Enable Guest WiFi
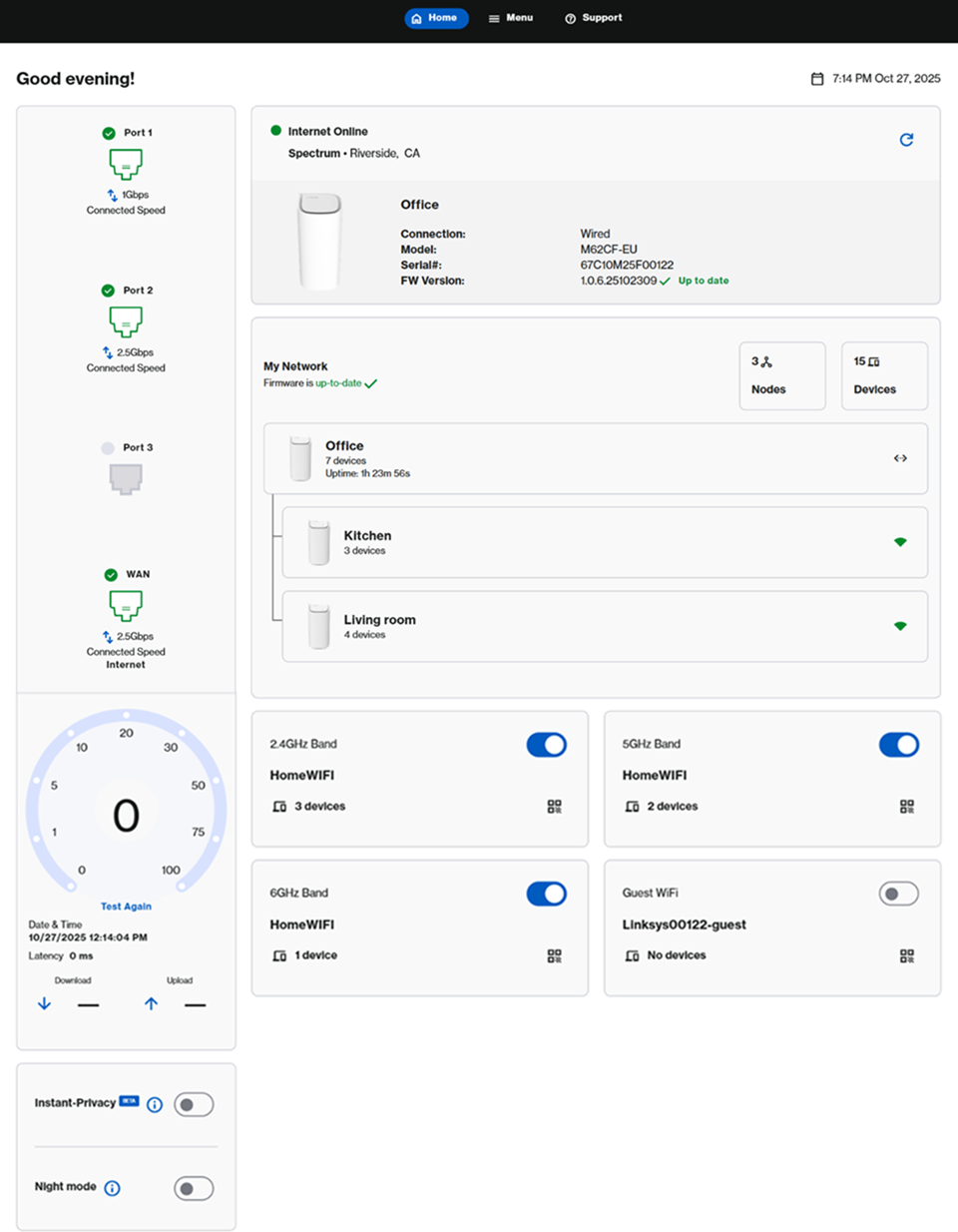958x1232 pixels. tap(898, 894)
